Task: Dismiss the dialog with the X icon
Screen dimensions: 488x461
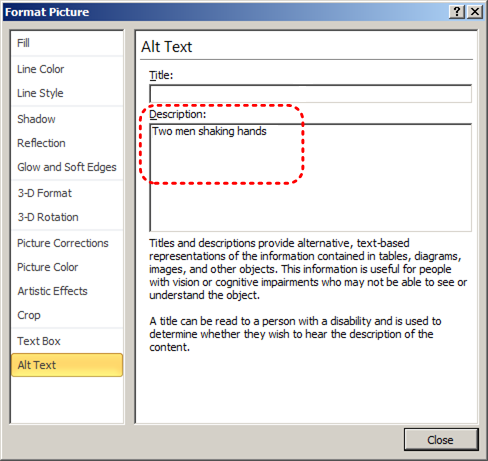Action: [475, 12]
